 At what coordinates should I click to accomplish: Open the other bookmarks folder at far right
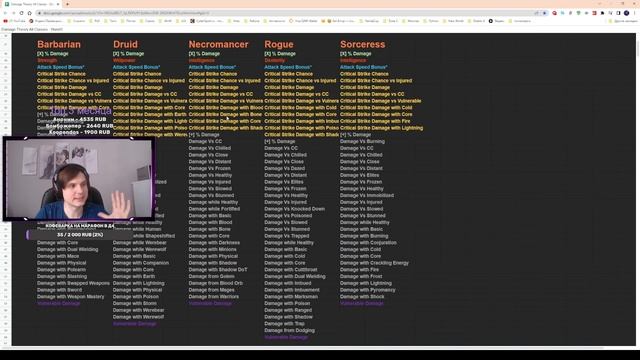(x=622, y=21)
